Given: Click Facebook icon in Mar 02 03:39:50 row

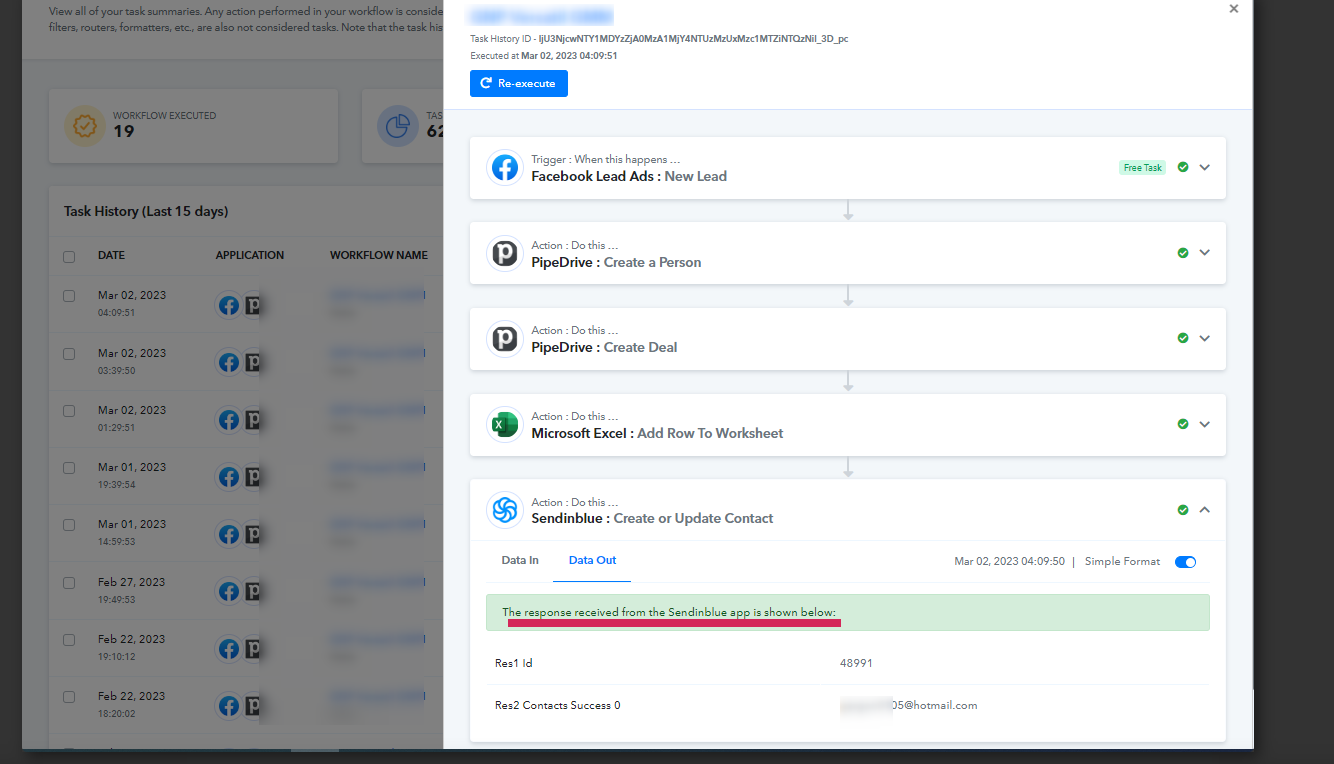Looking at the screenshot, I should (229, 363).
